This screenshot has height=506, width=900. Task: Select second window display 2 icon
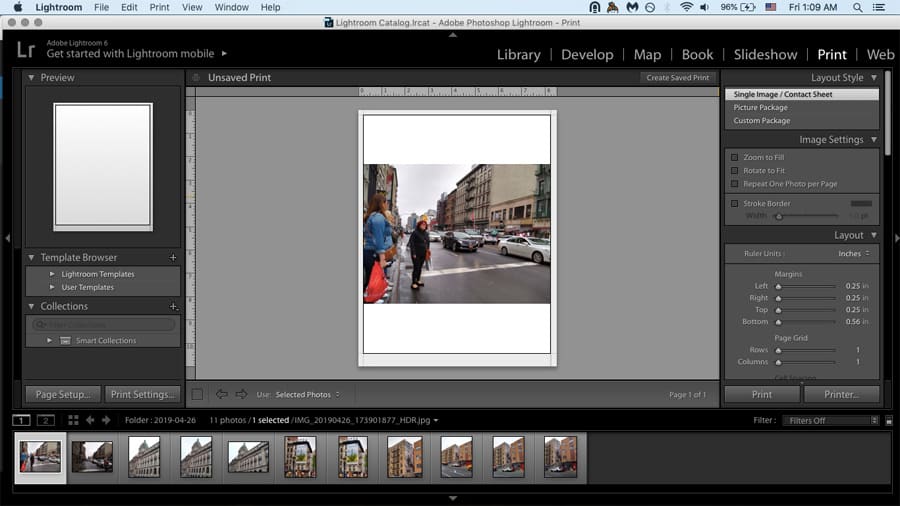click(45, 421)
